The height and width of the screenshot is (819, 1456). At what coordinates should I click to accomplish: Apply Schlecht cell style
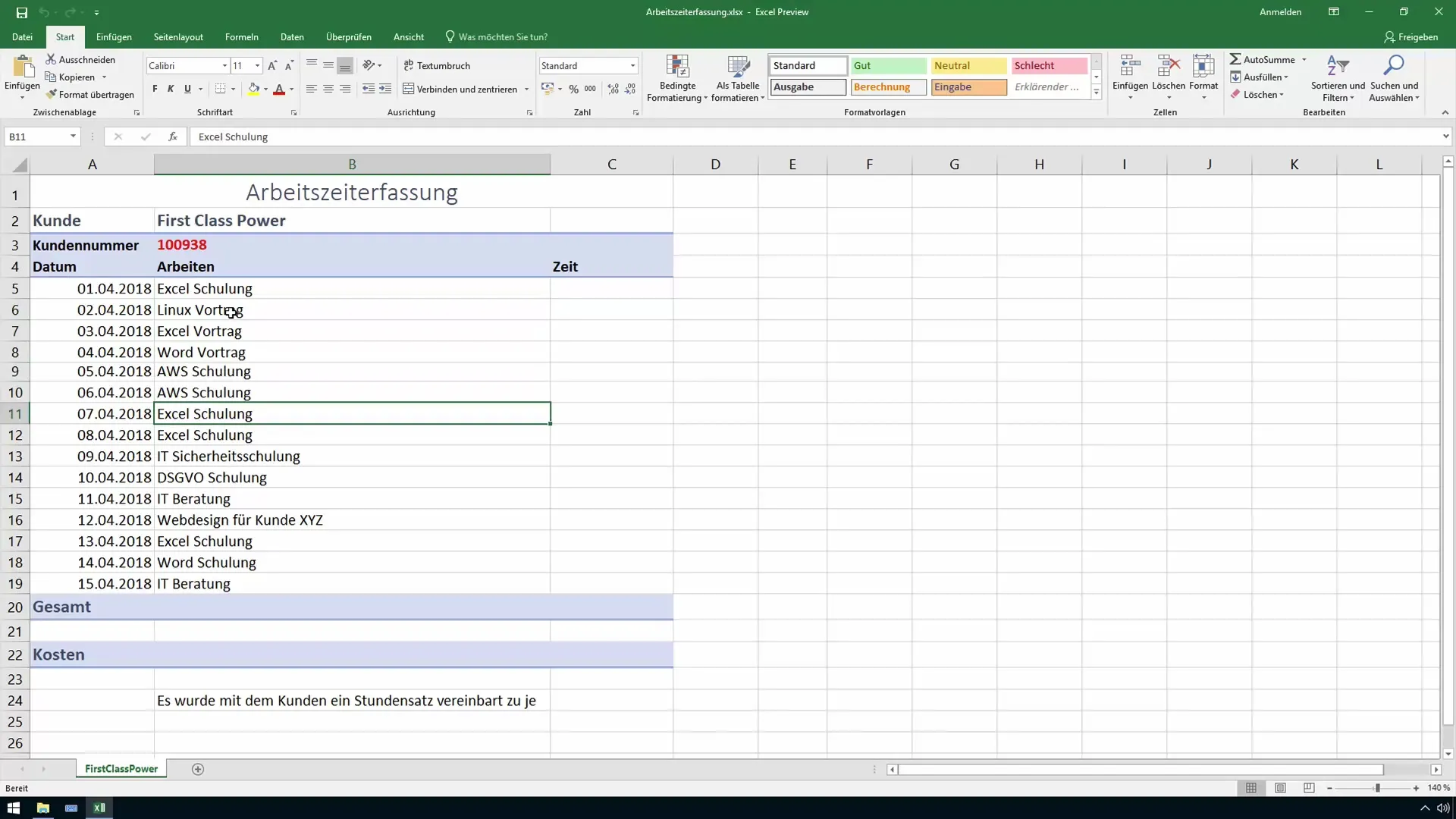pyautogui.click(x=1049, y=66)
